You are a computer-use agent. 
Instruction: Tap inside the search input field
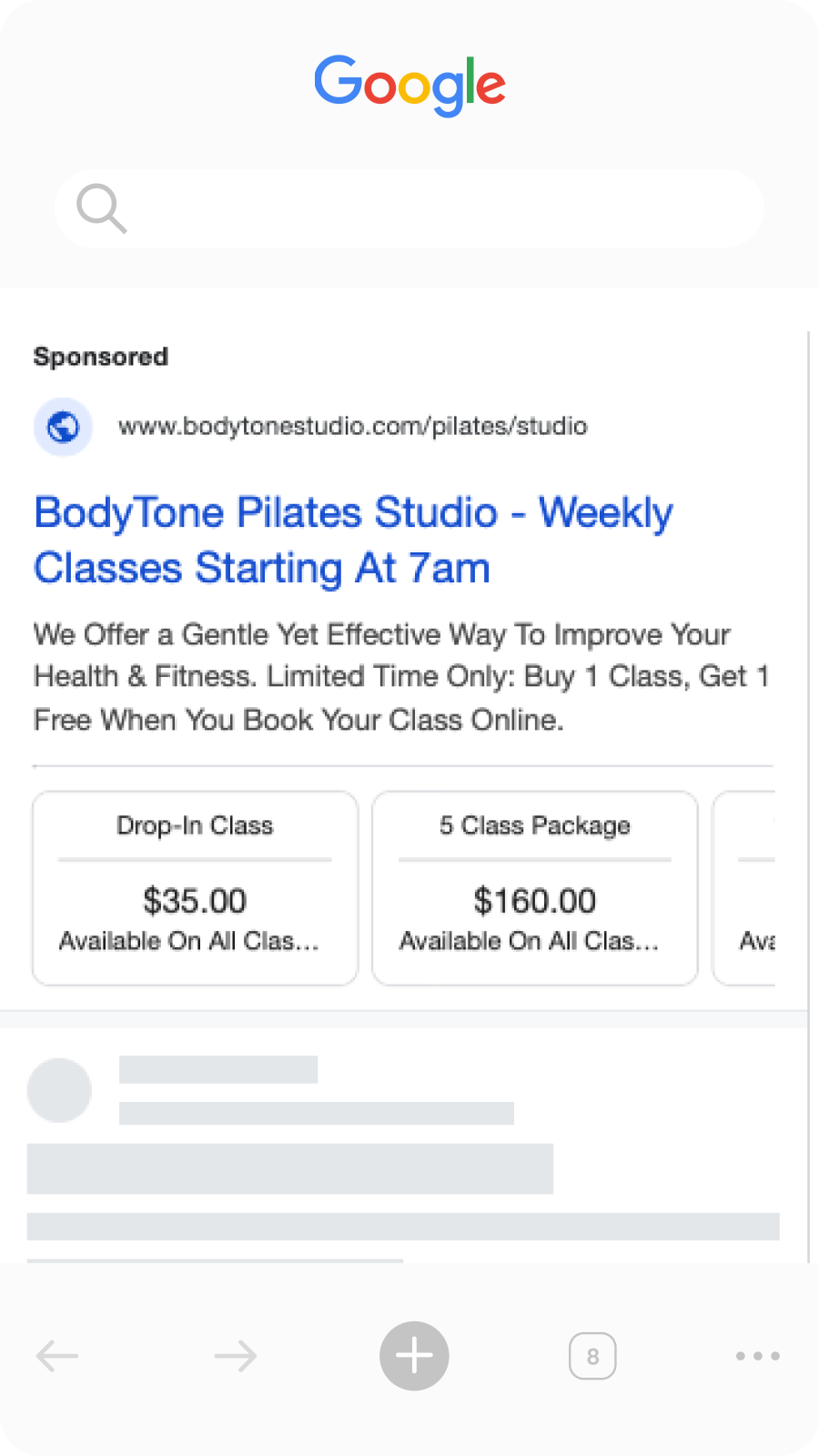pyautogui.click(x=409, y=208)
